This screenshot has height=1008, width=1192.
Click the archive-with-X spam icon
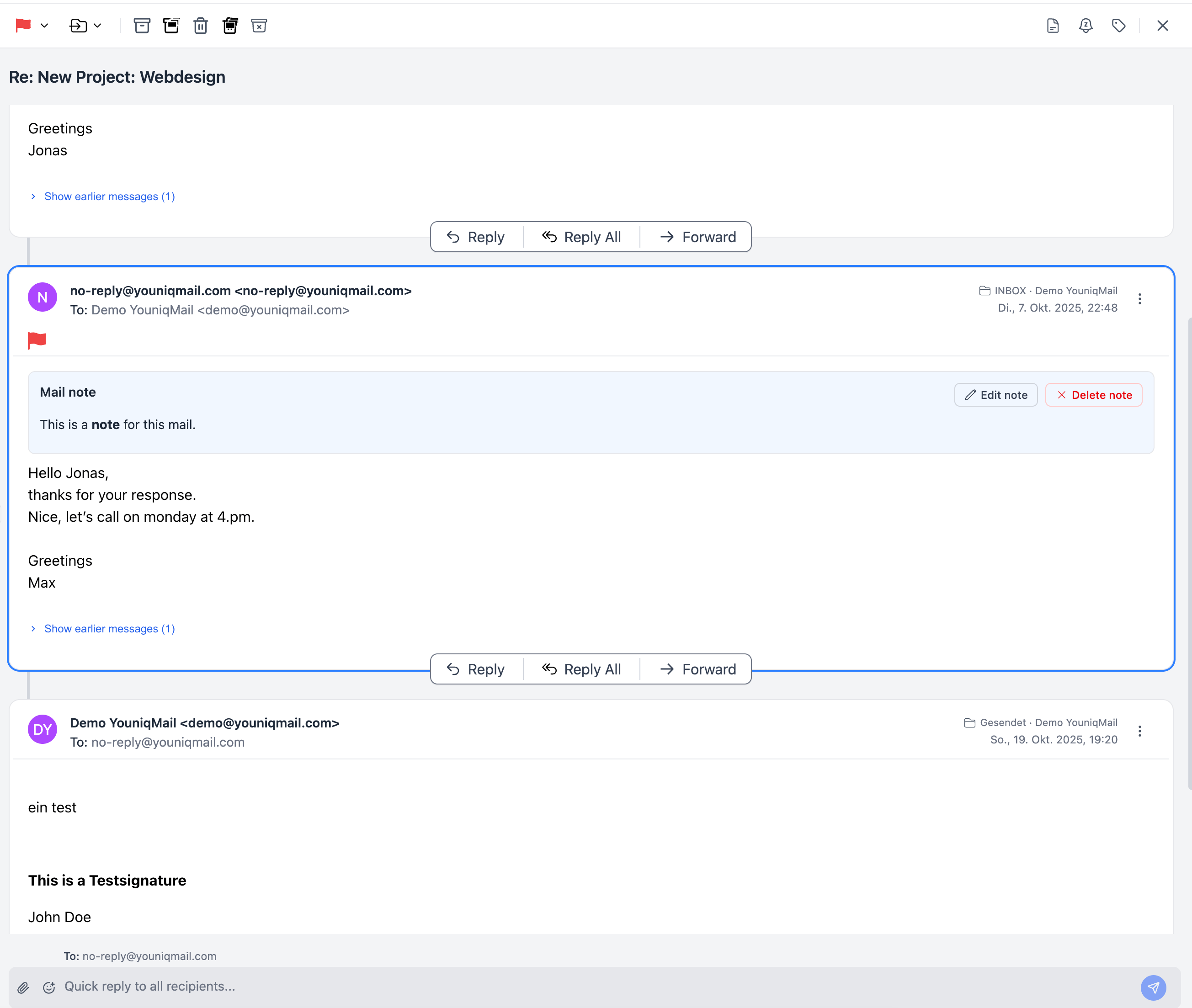tap(259, 26)
